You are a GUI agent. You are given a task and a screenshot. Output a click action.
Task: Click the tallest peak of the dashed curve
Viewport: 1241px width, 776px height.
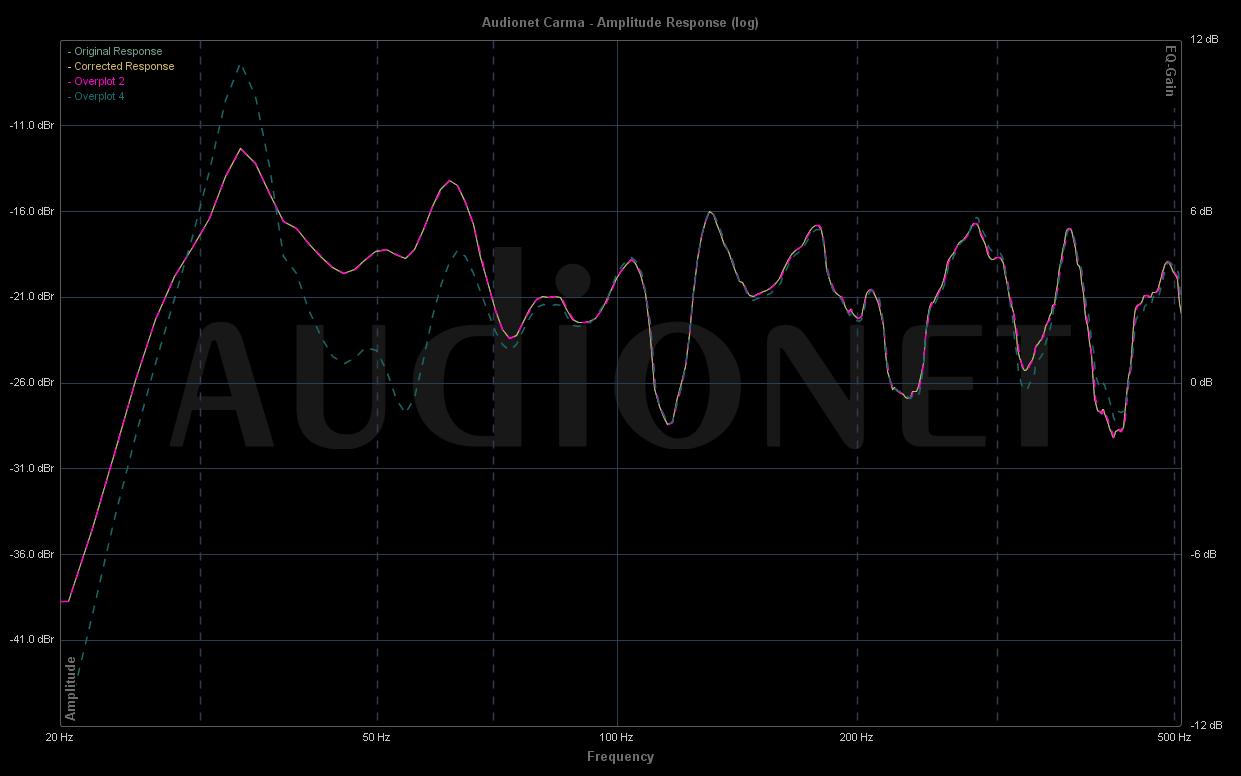point(240,66)
